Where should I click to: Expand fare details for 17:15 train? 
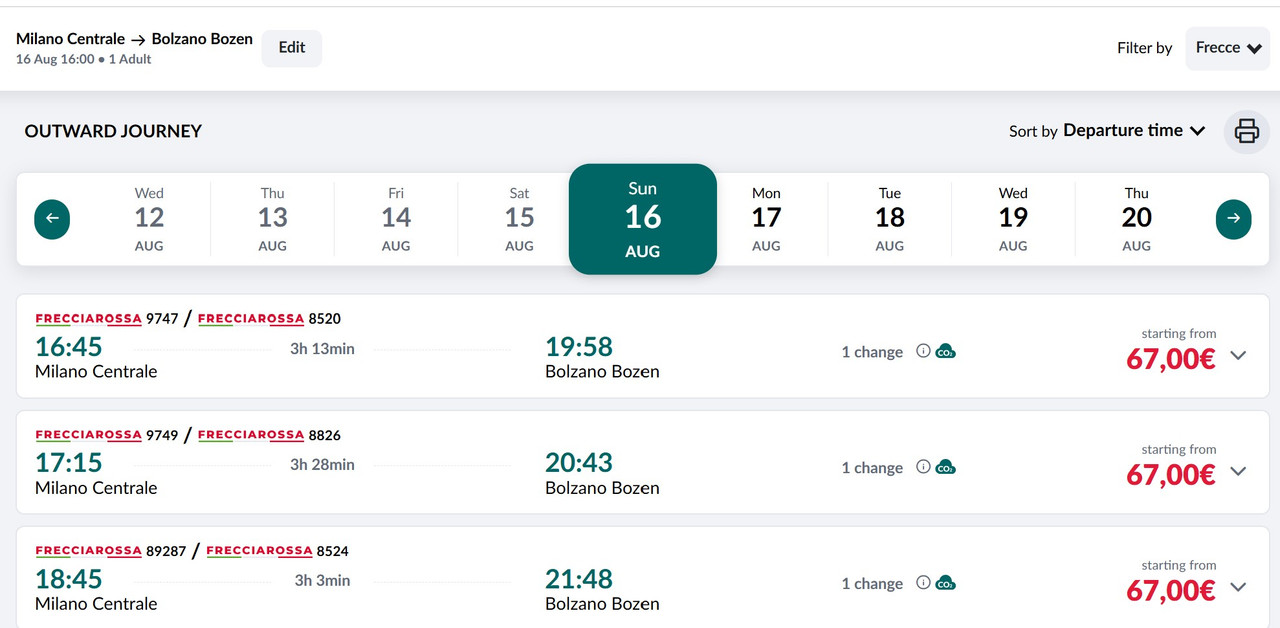click(x=1238, y=471)
